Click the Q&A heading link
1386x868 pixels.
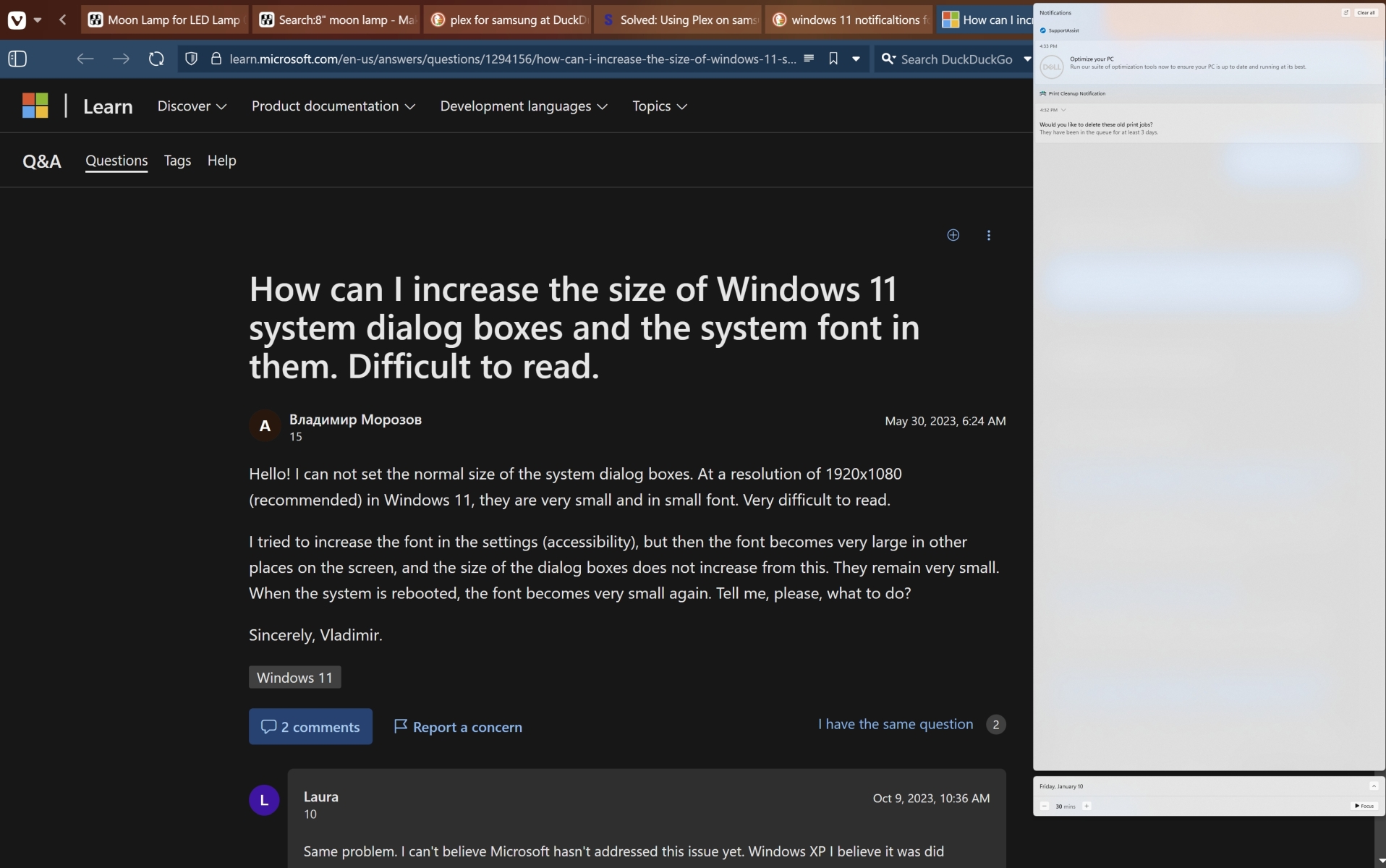click(x=42, y=161)
